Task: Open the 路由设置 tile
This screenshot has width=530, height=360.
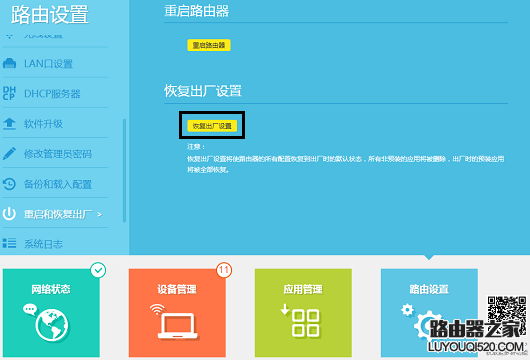Action: 429,313
